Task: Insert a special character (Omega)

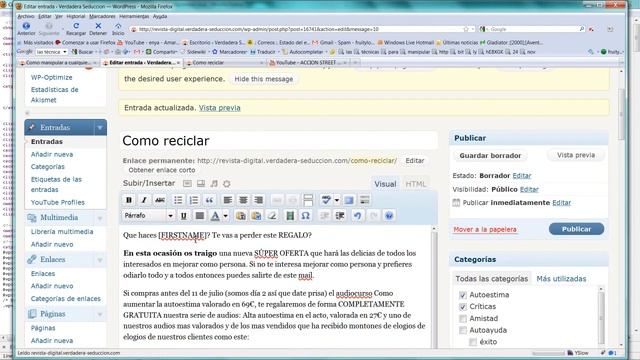Action: click(x=305, y=216)
